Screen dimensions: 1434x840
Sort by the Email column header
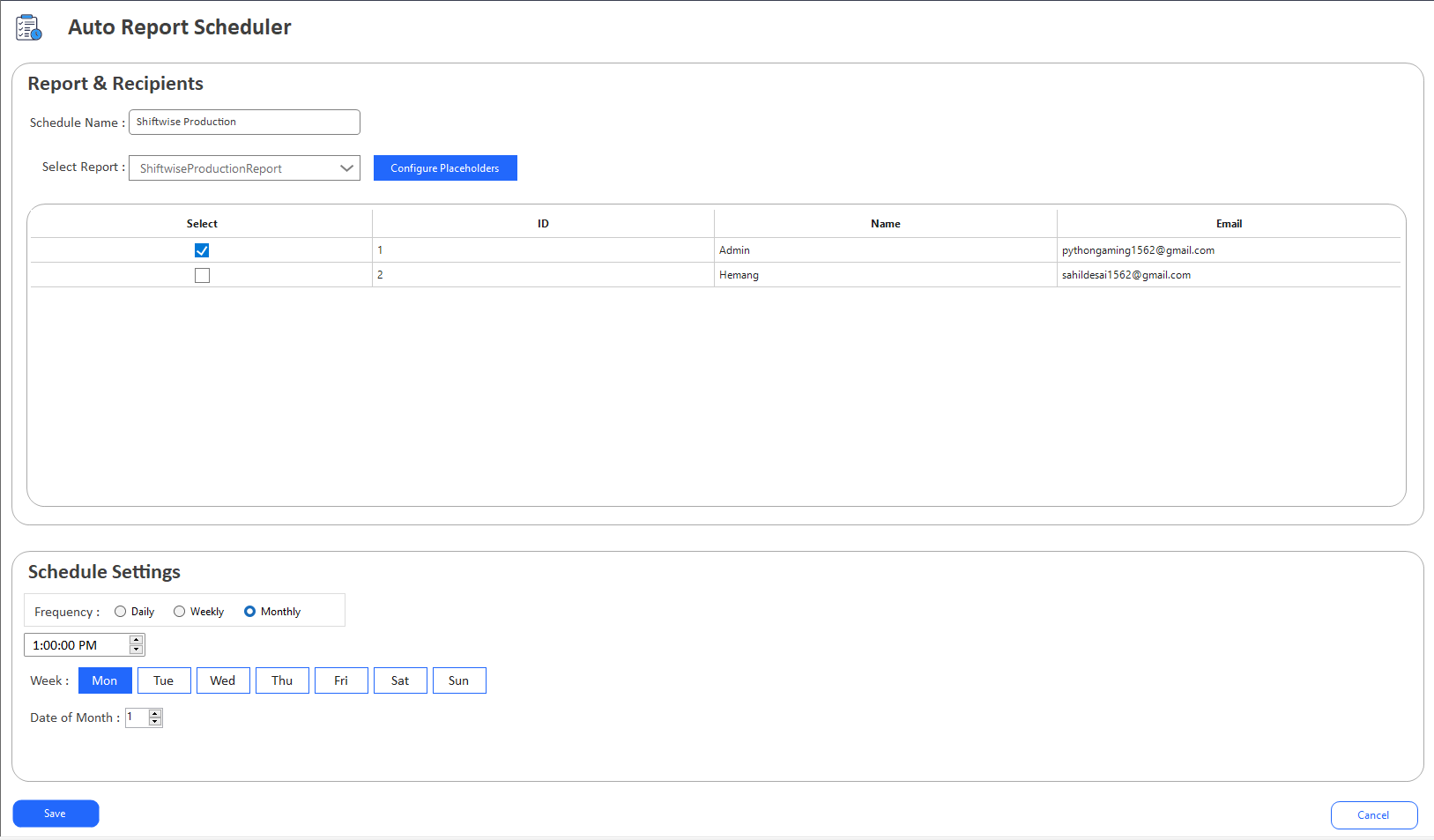coord(1229,224)
